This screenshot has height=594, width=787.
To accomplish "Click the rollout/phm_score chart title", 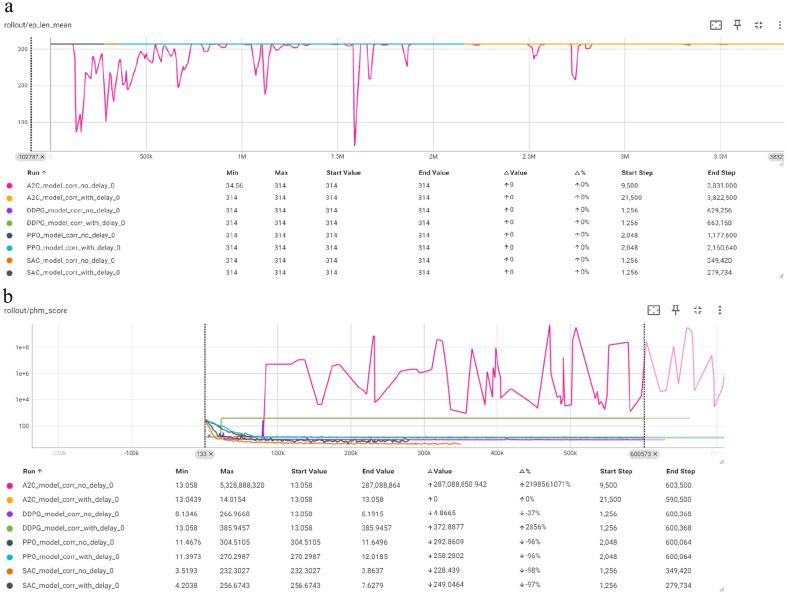I will pyautogui.click(x=35, y=311).
